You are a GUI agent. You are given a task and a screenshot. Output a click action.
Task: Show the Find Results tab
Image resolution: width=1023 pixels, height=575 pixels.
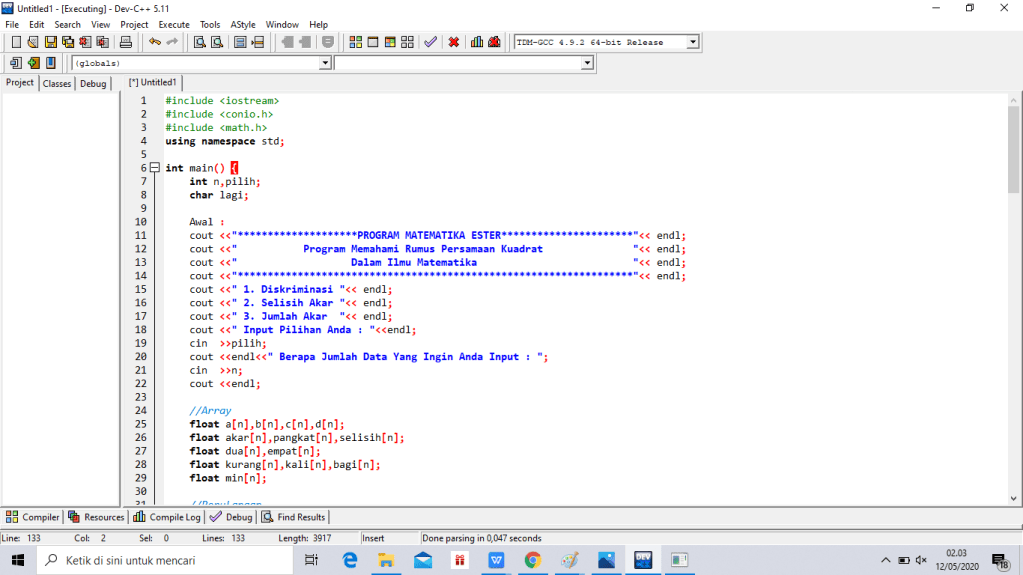294,517
